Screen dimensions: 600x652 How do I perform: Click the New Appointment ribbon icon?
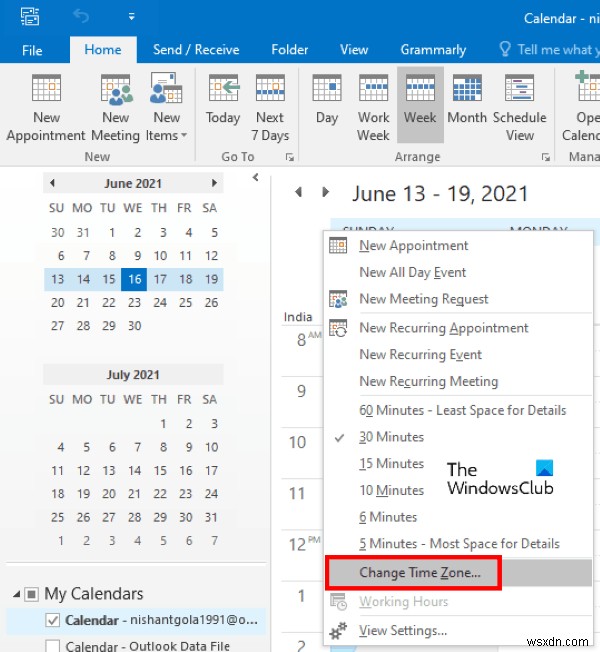(x=46, y=108)
